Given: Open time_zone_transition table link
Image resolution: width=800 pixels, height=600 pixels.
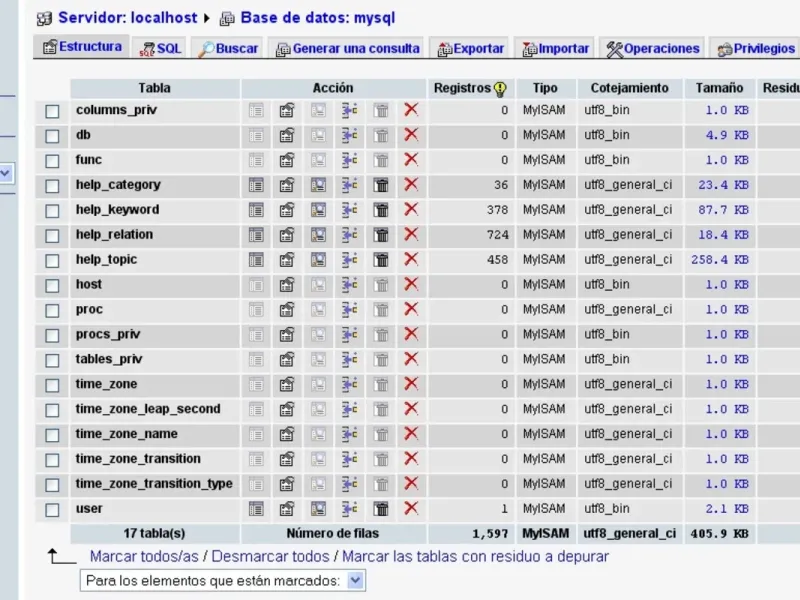Looking at the screenshot, I should tap(138, 459).
